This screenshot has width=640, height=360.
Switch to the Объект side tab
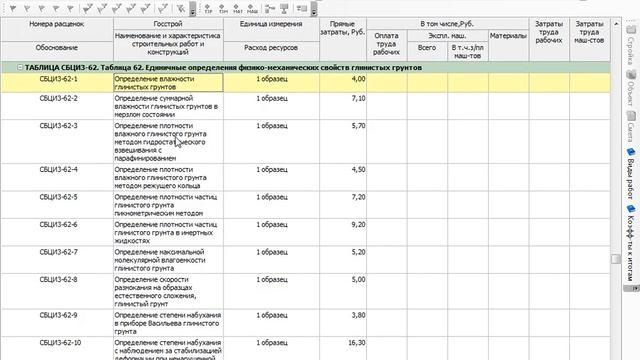(x=631, y=88)
